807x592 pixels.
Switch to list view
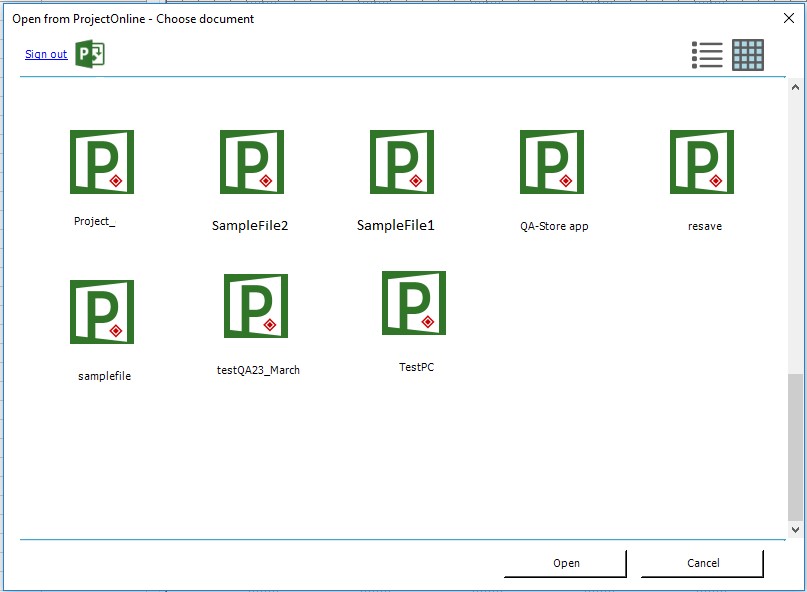point(707,55)
